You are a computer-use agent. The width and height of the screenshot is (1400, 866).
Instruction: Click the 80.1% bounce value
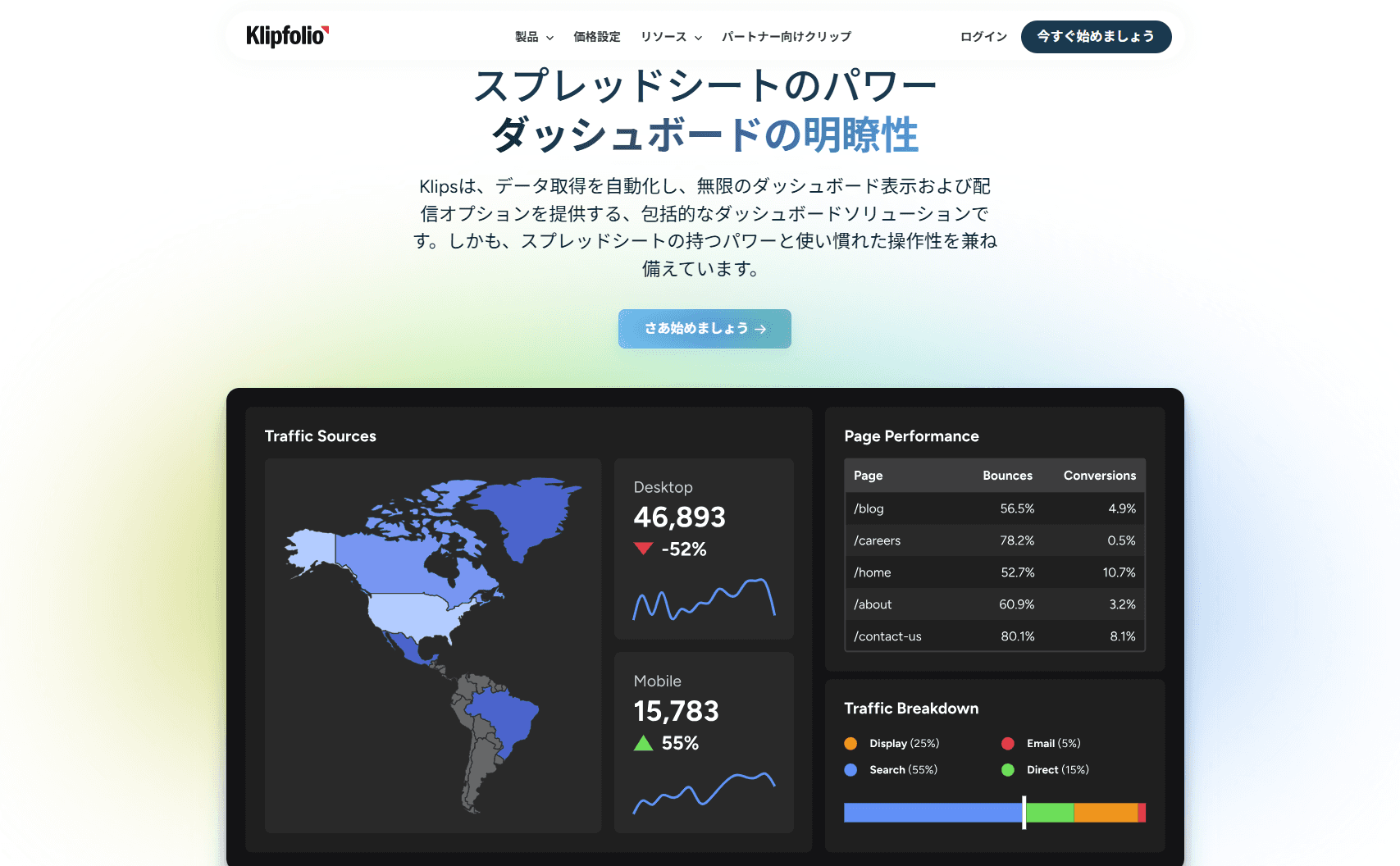(1018, 636)
